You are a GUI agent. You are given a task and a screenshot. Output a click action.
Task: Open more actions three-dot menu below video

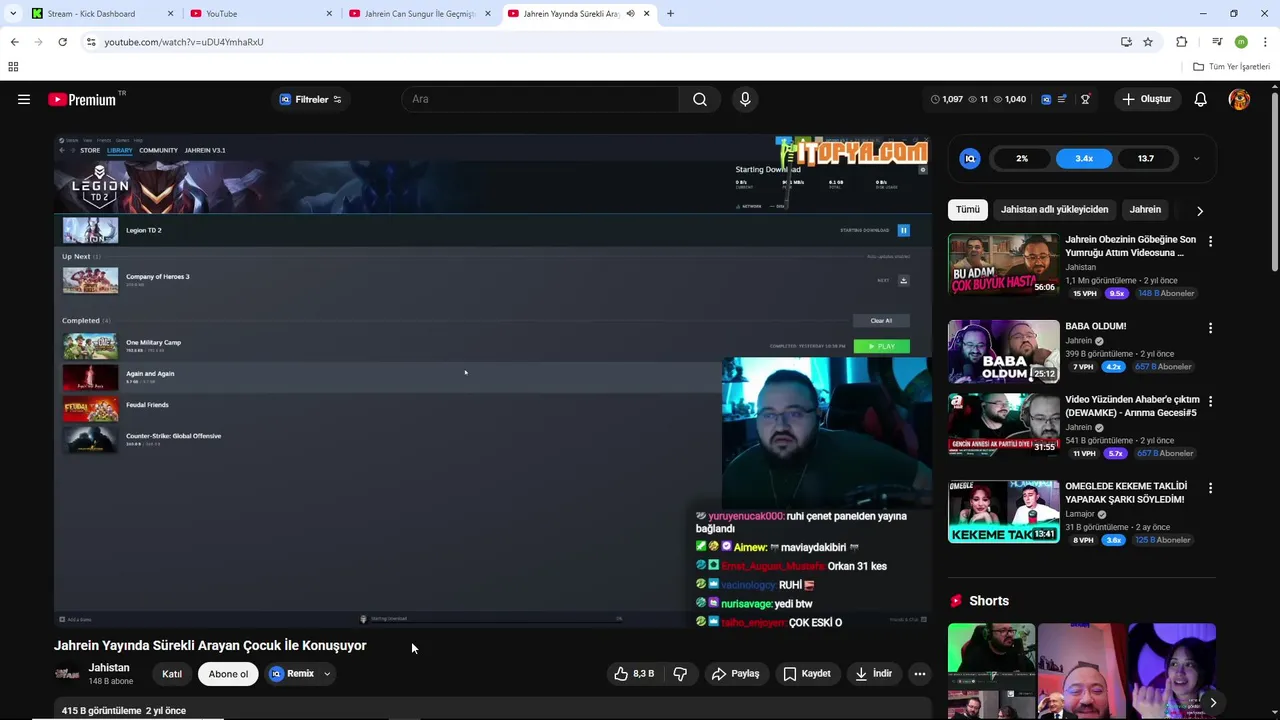(919, 674)
